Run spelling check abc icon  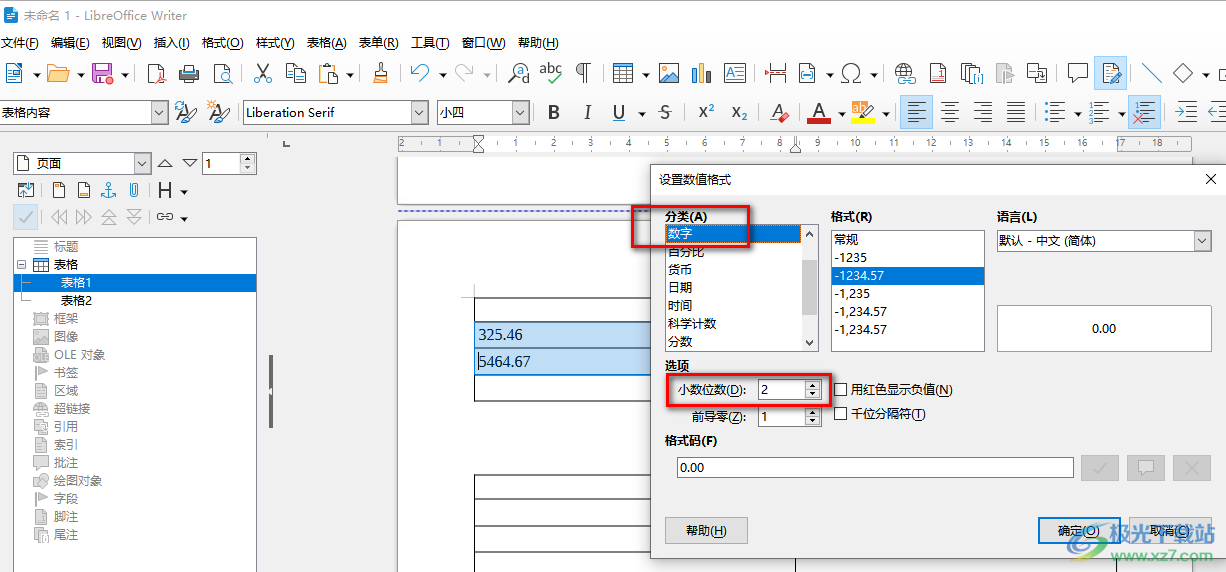pos(551,73)
